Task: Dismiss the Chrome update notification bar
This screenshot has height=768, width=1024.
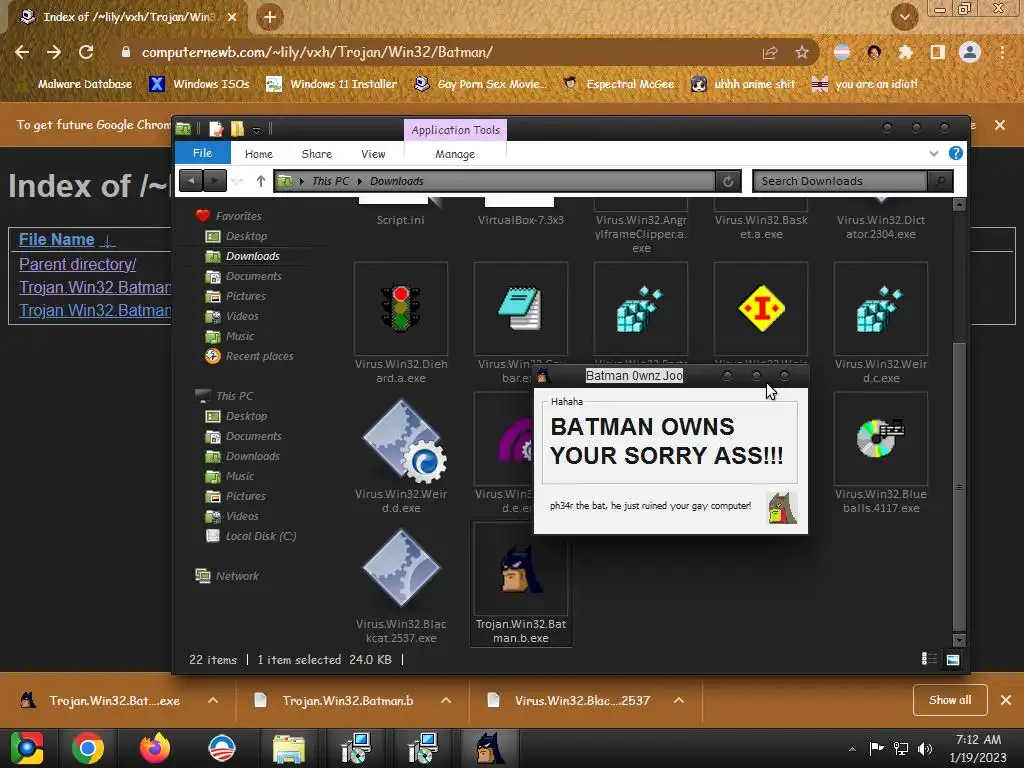Action: 1000,125
